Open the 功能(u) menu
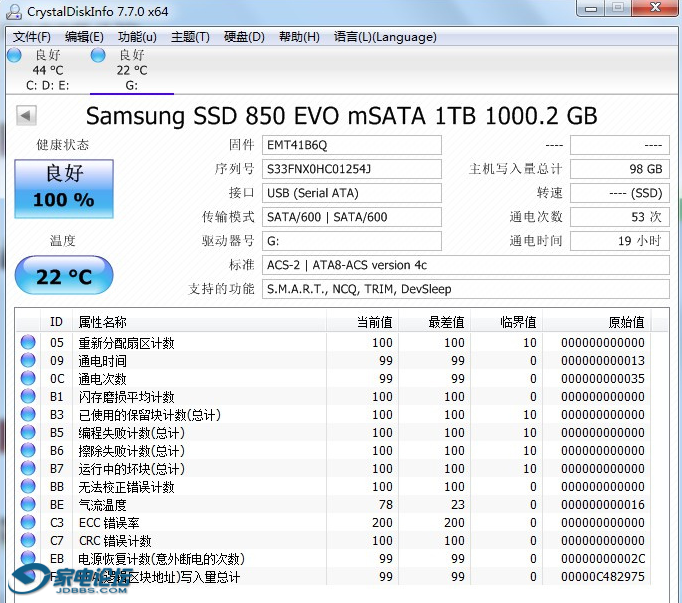This screenshot has height=603, width=682. (137, 37)
